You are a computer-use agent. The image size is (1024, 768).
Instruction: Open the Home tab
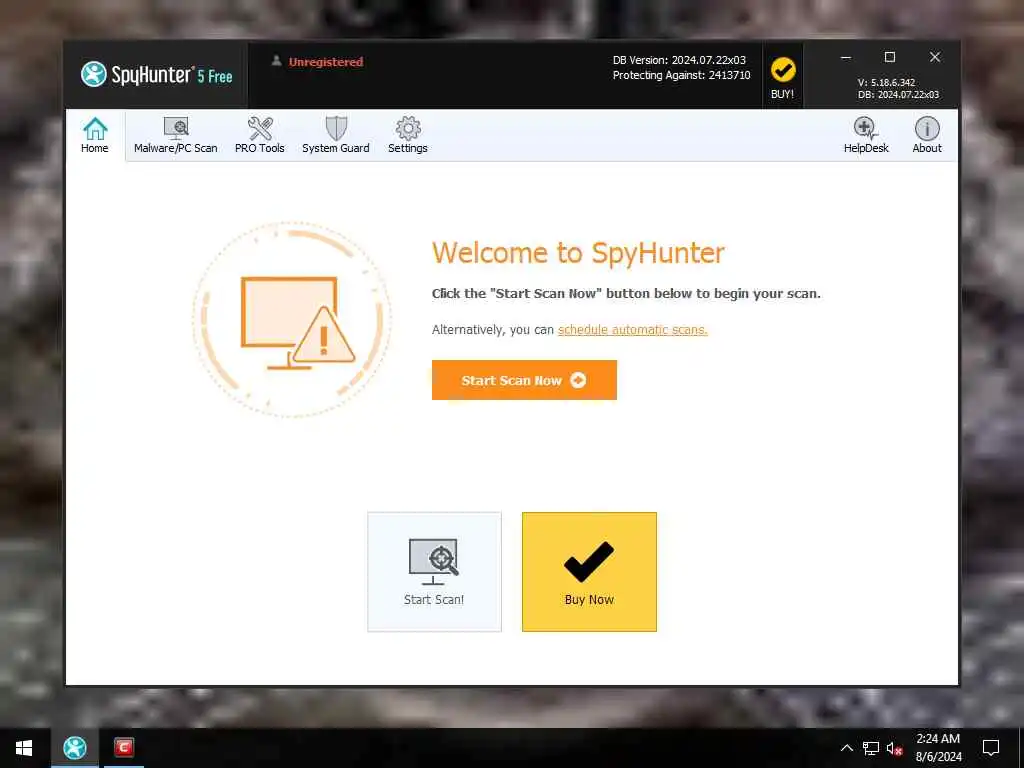pos(95,135)
